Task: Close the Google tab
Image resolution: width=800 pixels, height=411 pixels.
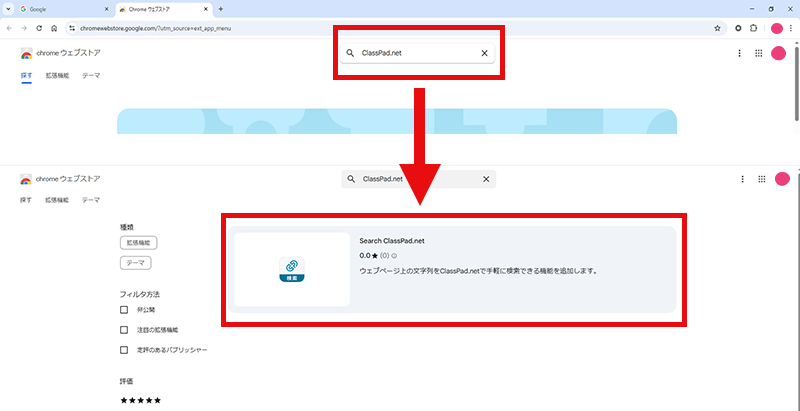Action: tap(106, 9)
